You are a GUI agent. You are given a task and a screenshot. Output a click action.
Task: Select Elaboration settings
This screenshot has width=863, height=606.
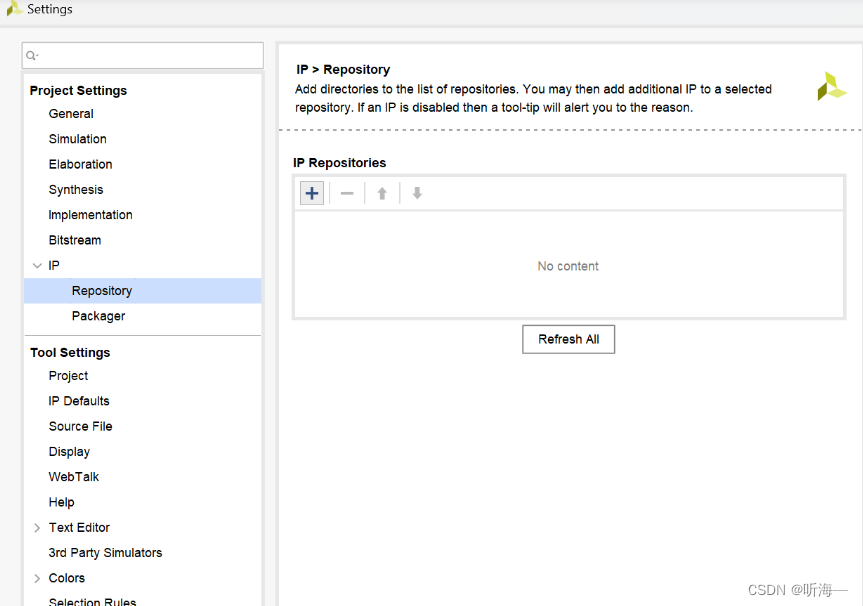[x=80, y=165]
